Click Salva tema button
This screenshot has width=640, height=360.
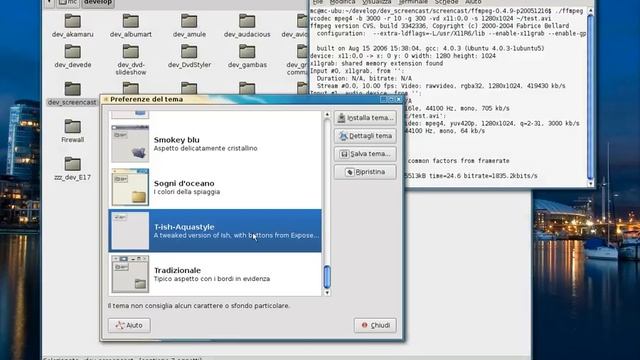coord(365,154)
